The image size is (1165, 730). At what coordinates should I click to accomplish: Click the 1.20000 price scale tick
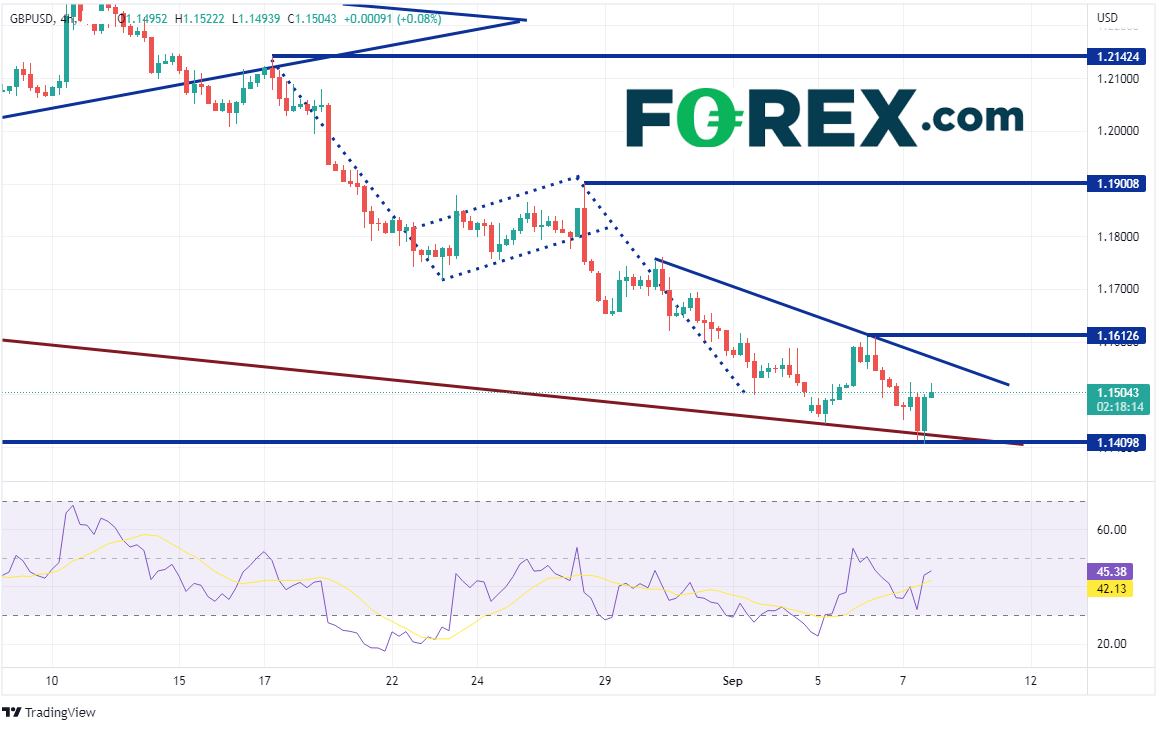[1116, 131]
